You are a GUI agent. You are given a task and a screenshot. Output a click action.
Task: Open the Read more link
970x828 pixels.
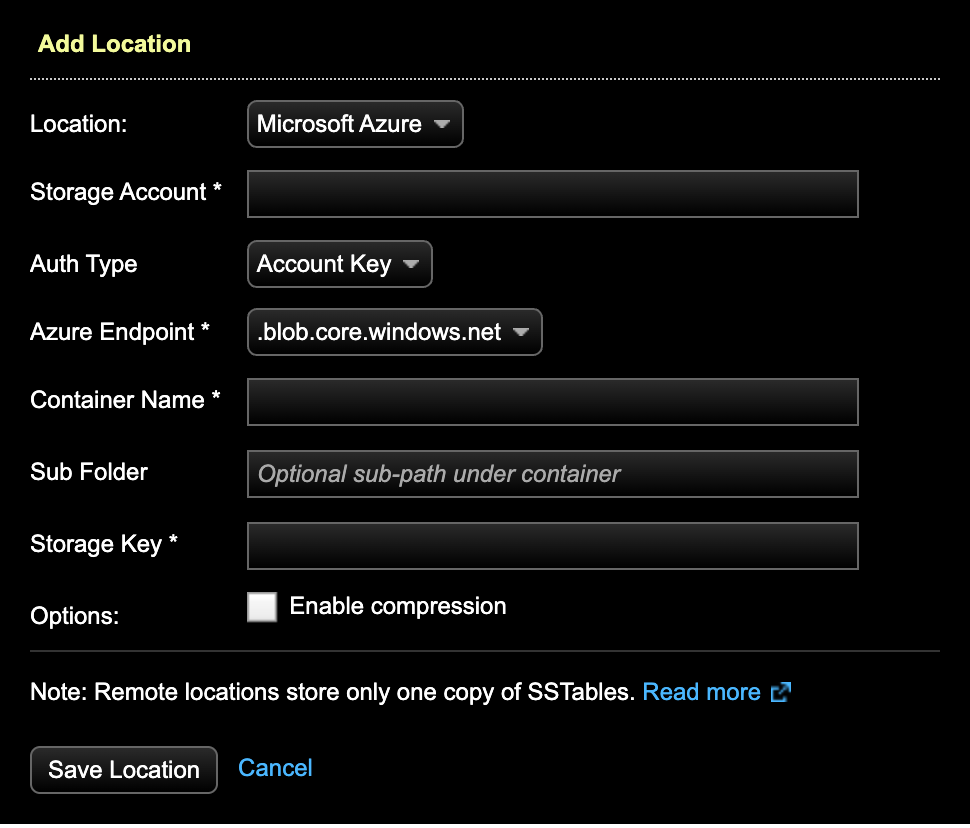click(x=702, y=691)
